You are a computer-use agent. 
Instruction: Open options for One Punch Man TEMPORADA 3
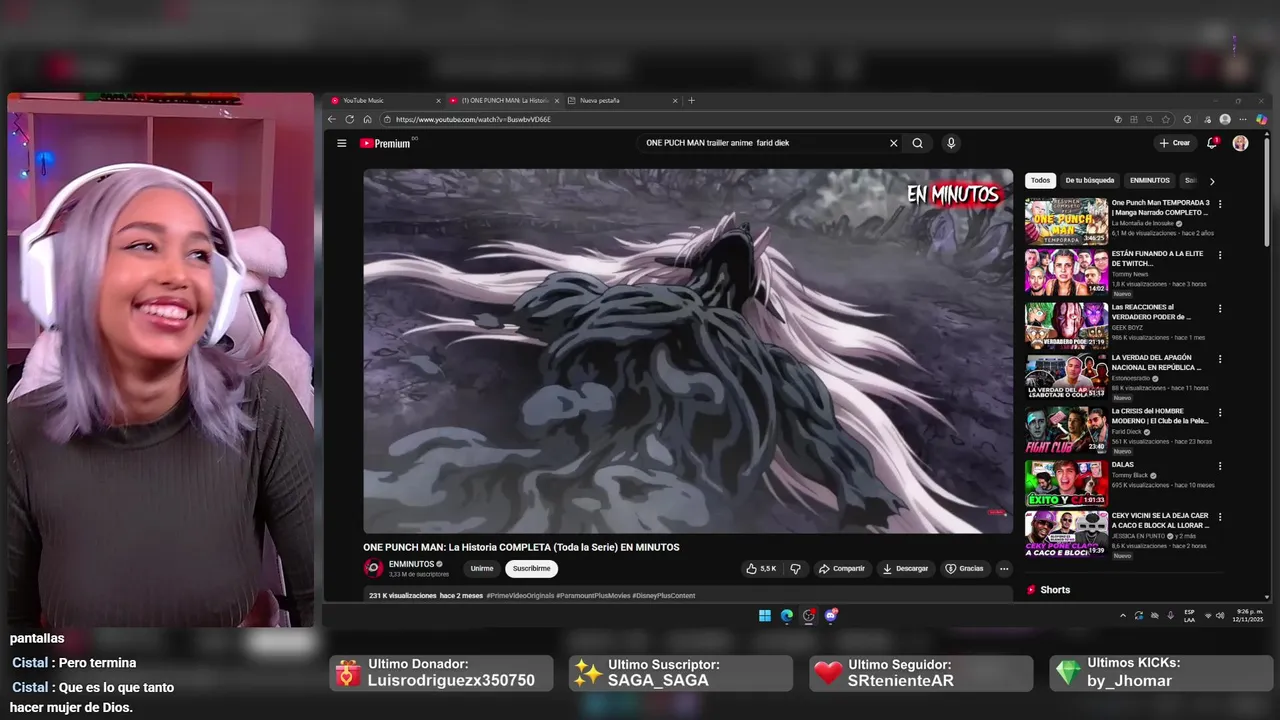[x=1220, y=204]
